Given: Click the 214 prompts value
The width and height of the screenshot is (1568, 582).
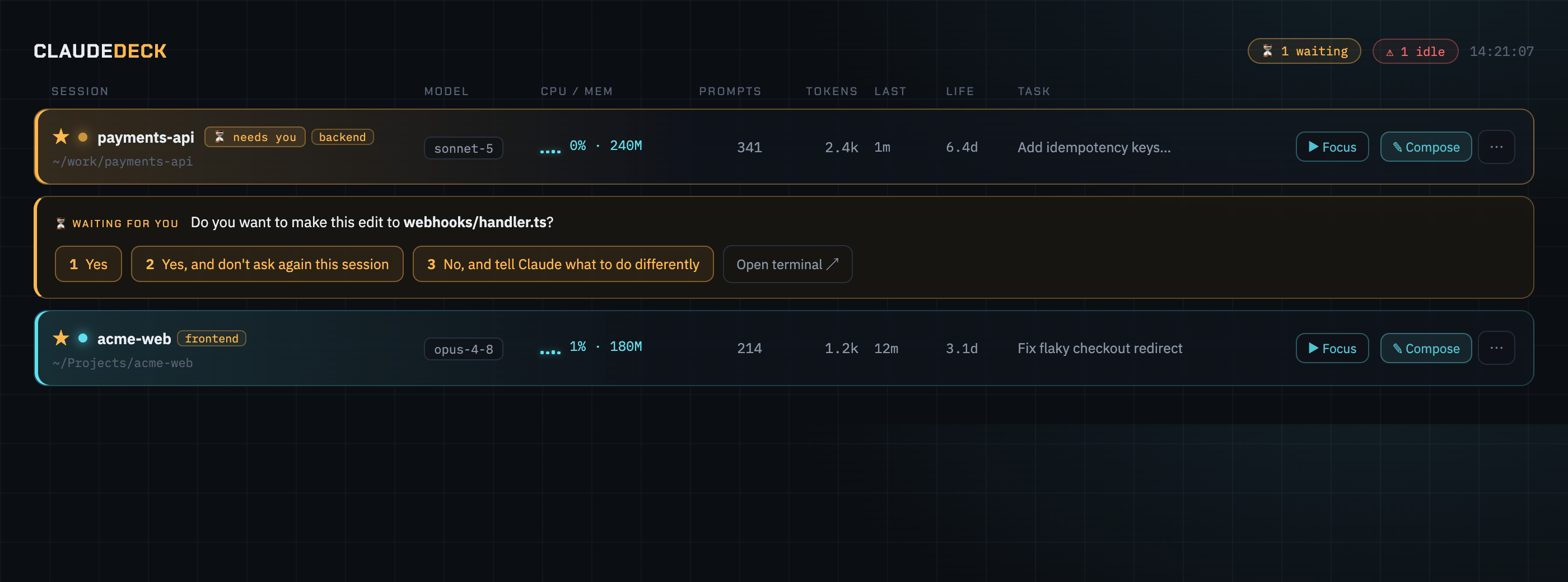Looking at the screenshot, I should (x=749, y=349).
